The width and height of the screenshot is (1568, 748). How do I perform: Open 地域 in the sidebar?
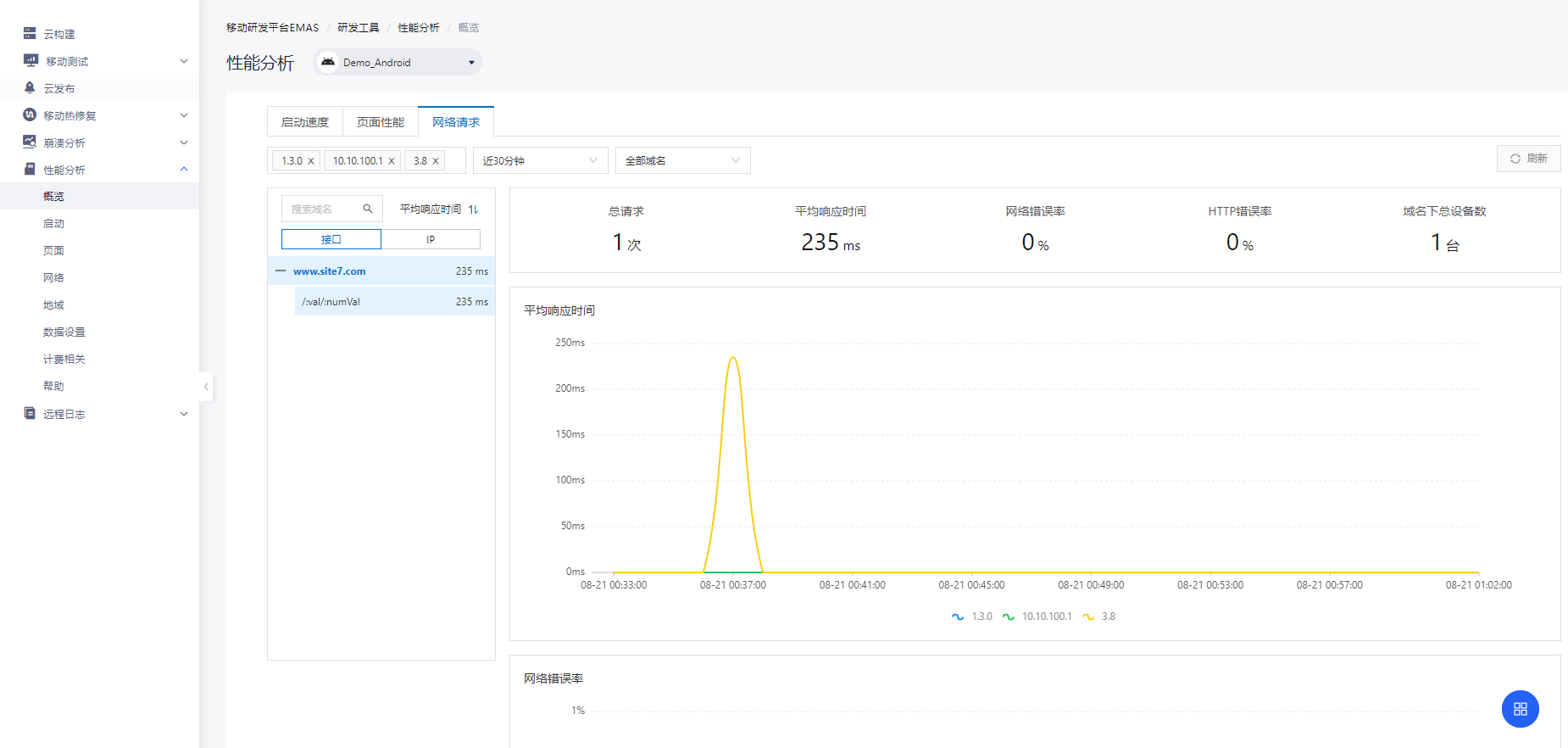[99, 304]
